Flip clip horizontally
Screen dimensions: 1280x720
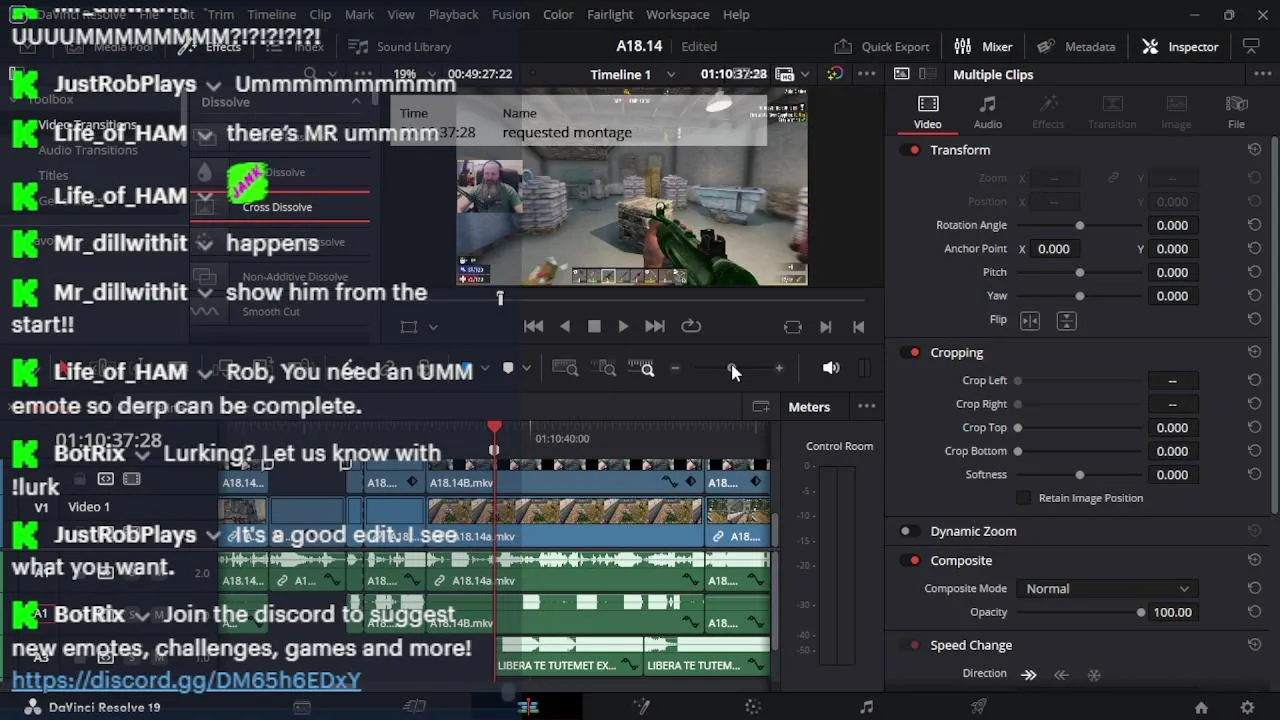coord(1030,320)
